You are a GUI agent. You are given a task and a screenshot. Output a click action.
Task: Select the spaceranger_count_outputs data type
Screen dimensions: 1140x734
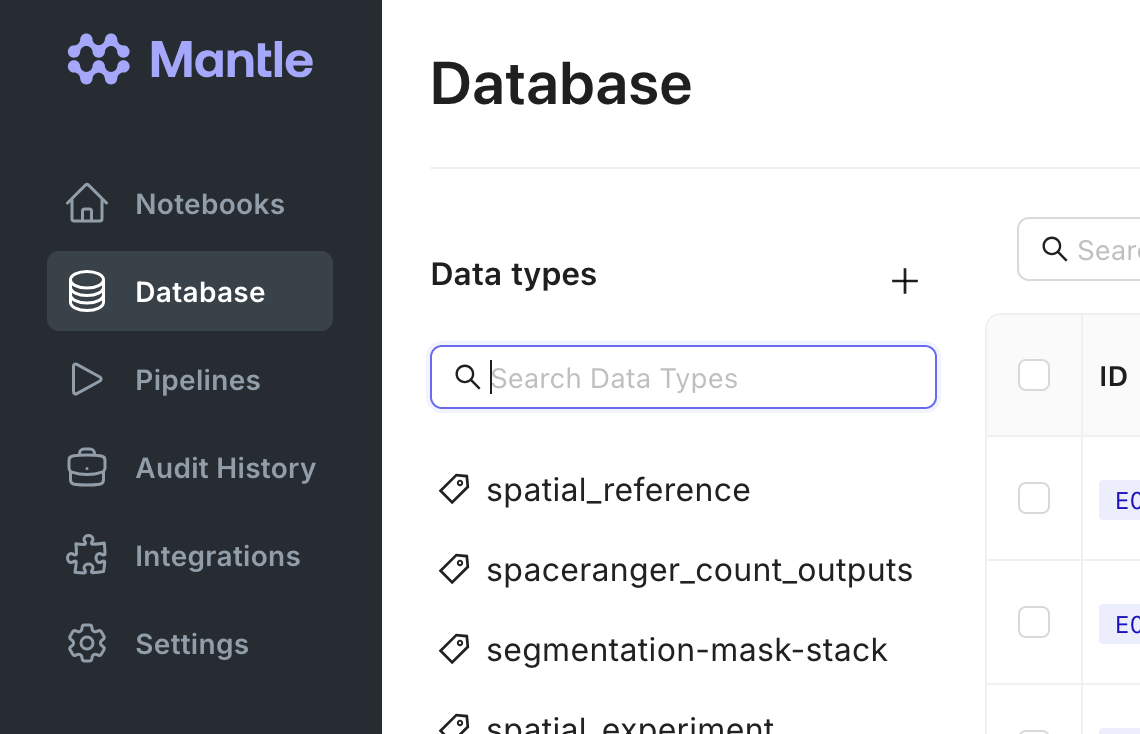699,570
